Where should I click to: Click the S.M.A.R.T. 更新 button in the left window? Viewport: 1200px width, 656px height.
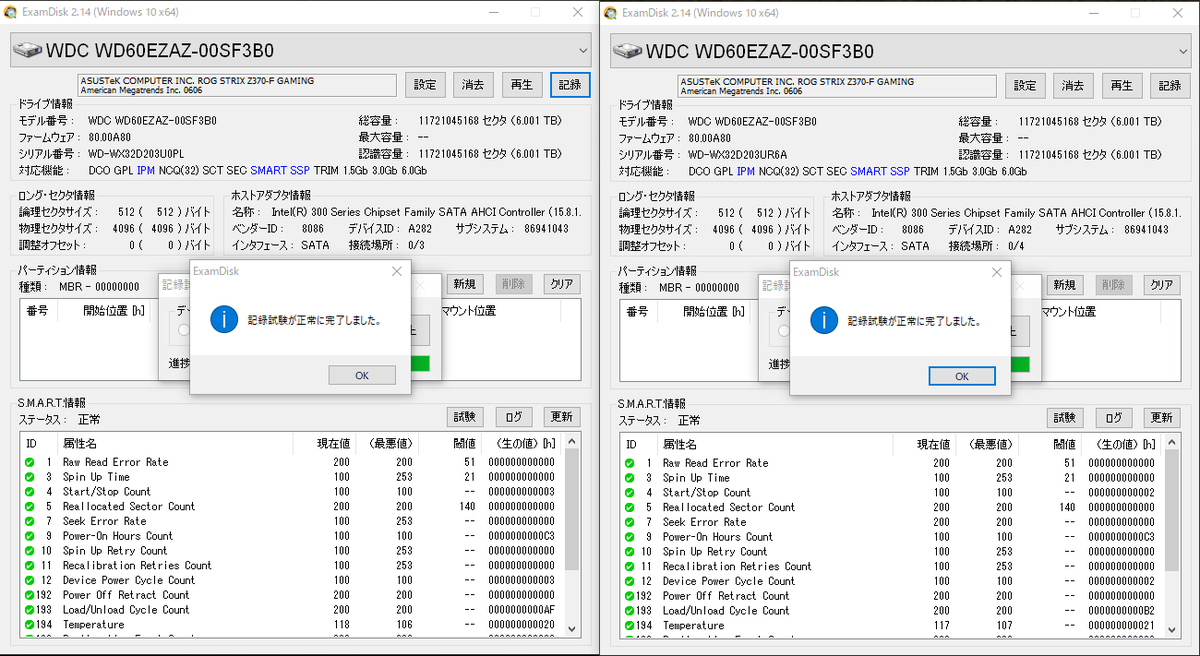point(562,417)
